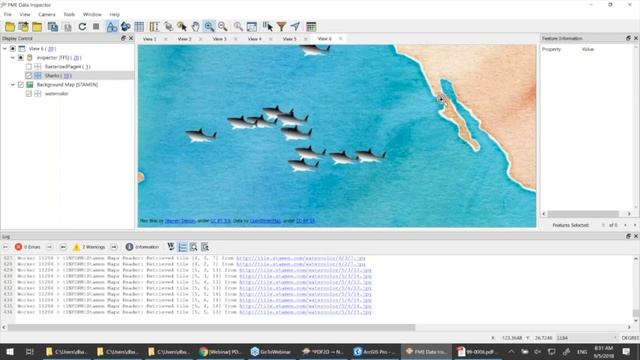Click the greyed copy documents toolbar icon

tap(67, 27)
